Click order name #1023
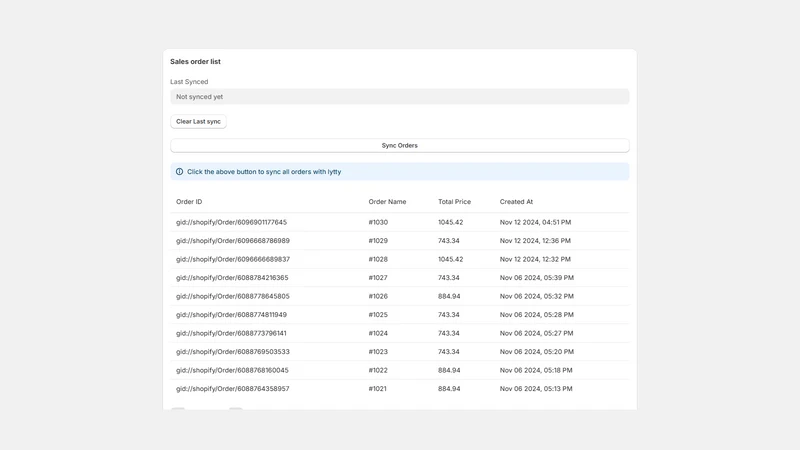The height and width of the screenshot is (450, 800). (x=378, y=352)
